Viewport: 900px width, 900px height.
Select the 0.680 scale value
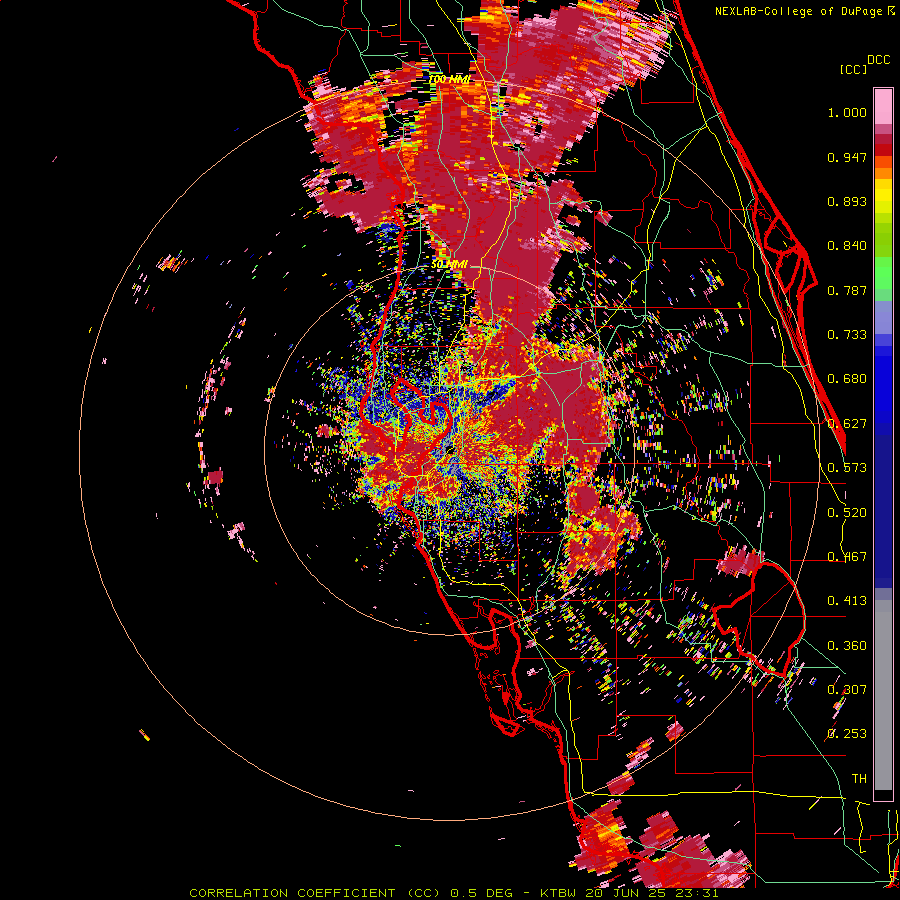847,379
